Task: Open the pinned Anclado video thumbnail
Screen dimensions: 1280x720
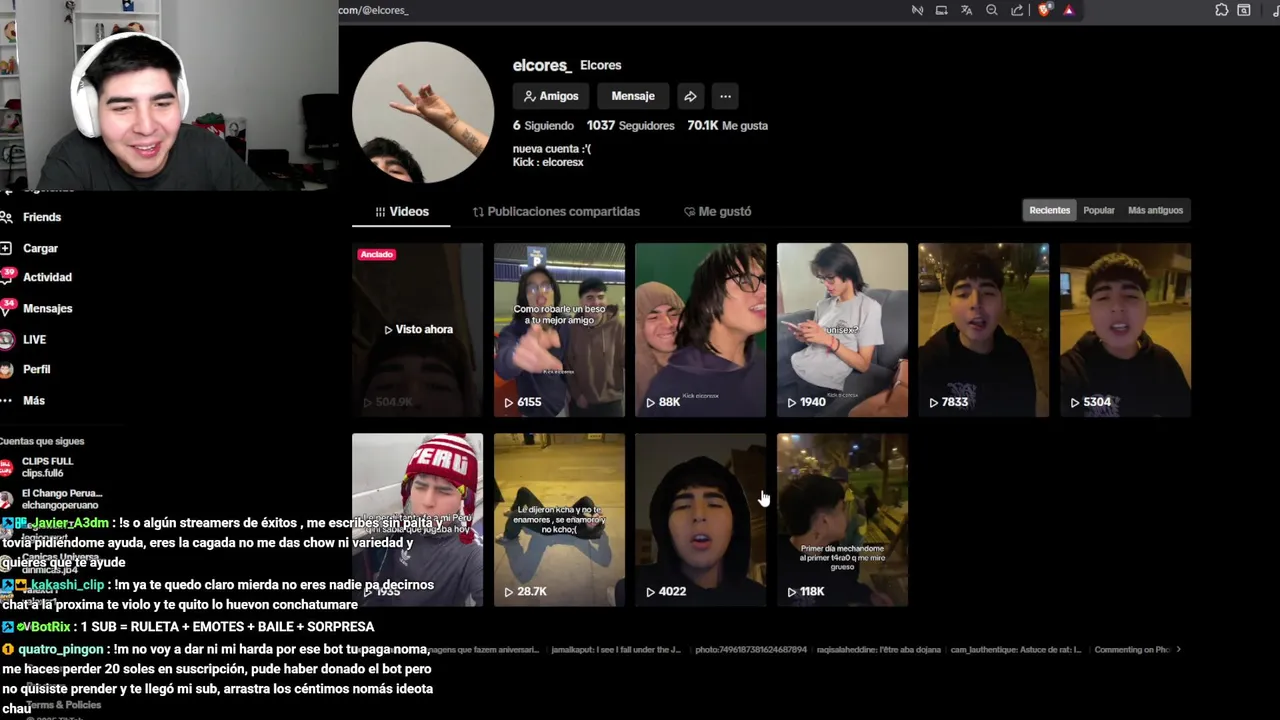Action: point(417,330)
